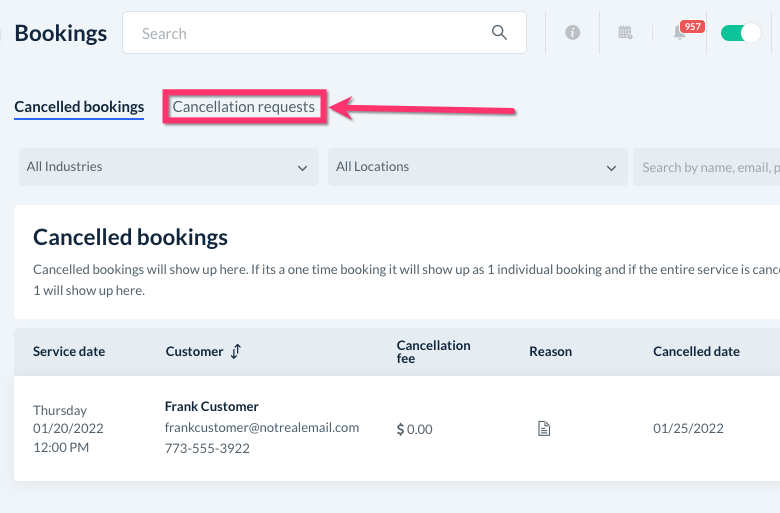
Task: Switch off the green header toggle
Action: click(740, 33)
